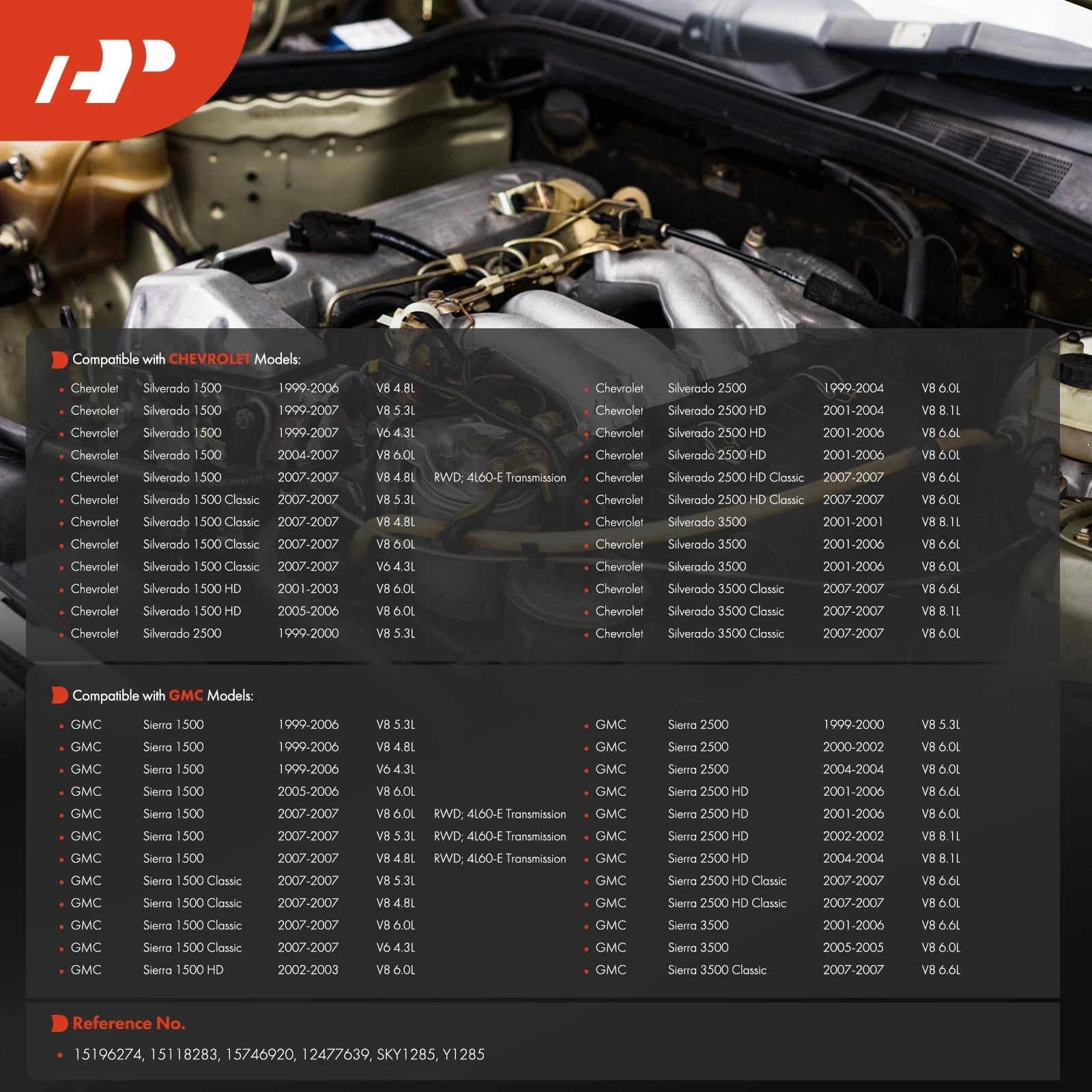Click '2005-2005' in the Sierra 3500 row
Screen dimensions: 1092x1092
[853, 948]
